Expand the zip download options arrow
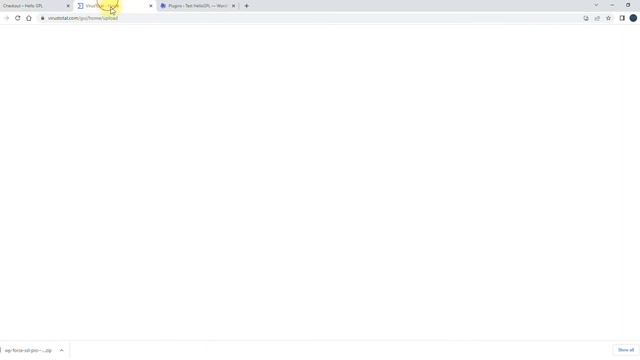This screenshot has height=360, width=640. 62,350
